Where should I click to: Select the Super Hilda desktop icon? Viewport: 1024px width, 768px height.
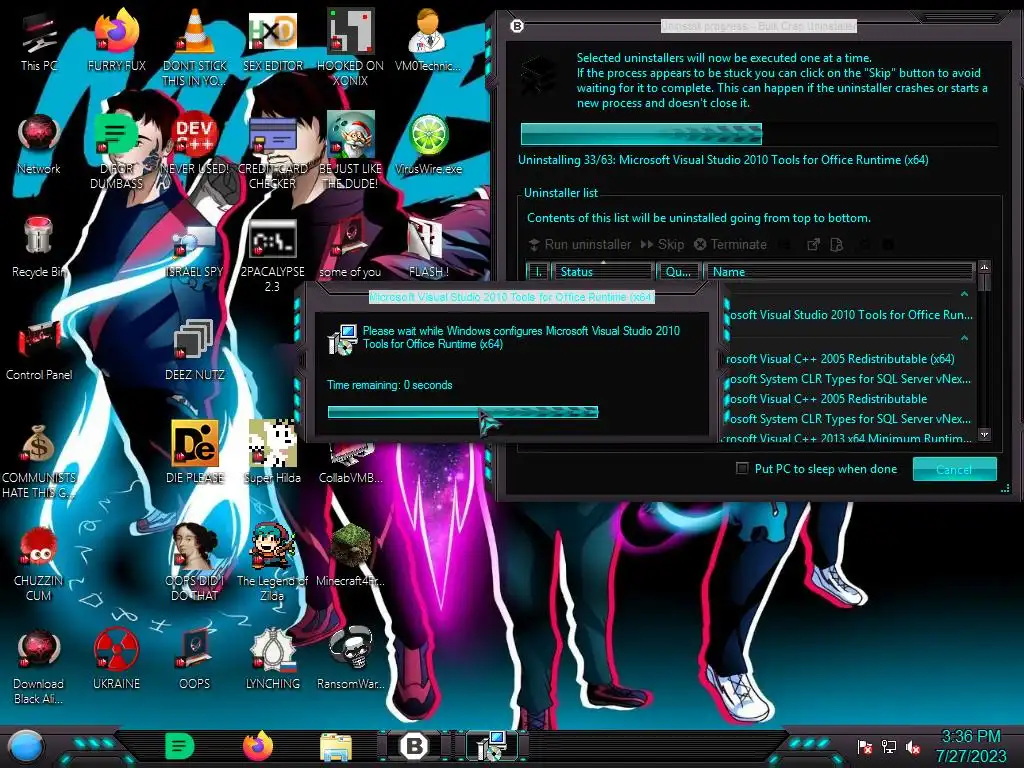click(x=272, y=453)
